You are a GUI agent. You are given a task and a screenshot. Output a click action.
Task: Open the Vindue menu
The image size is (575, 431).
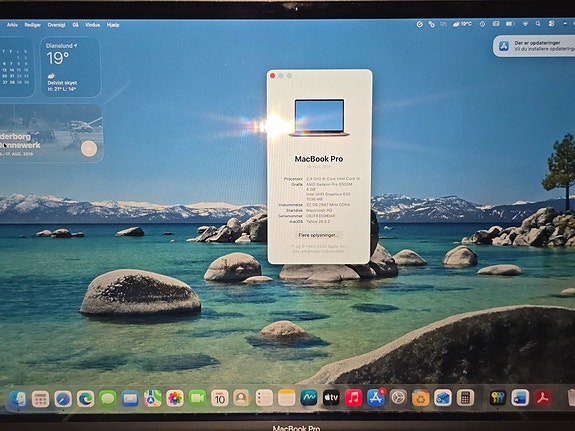click(x=92, y=25)
